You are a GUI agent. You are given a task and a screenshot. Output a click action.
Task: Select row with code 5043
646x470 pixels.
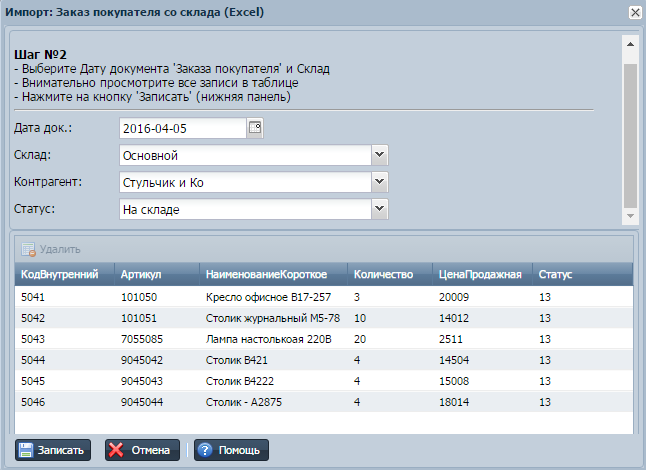coord(324,339)
